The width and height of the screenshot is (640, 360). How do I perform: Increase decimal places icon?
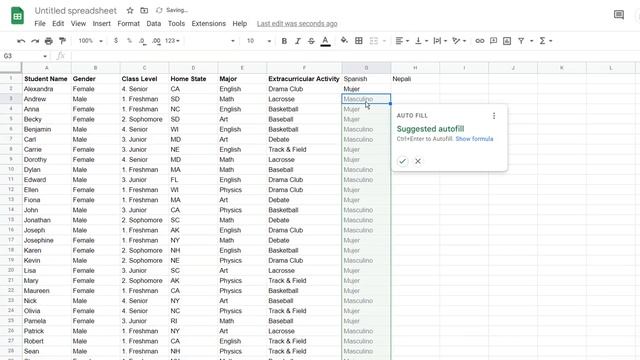pyautogui.click(x=156, y=41)
